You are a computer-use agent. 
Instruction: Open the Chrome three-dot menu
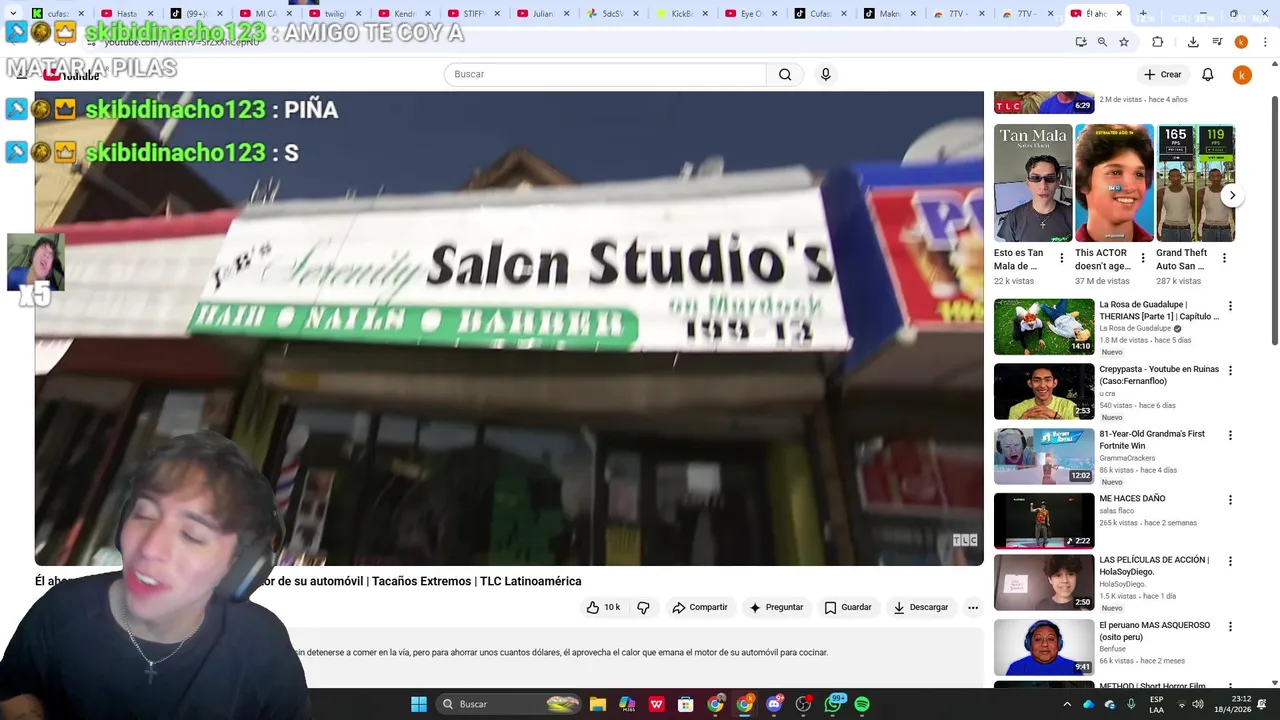click(x=1266, y=42)
